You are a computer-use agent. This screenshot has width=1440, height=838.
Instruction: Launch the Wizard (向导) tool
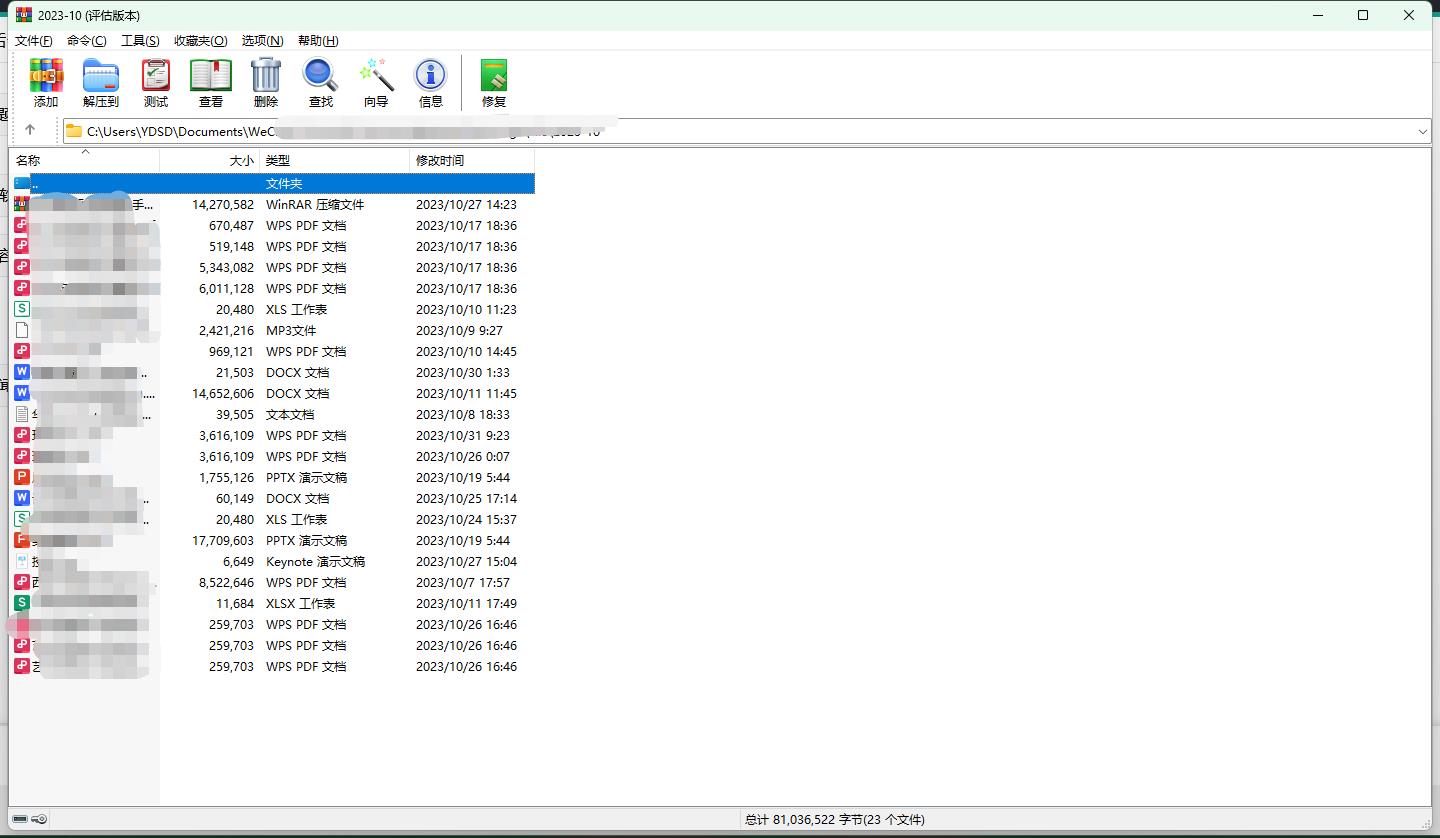tap(376, 82)
